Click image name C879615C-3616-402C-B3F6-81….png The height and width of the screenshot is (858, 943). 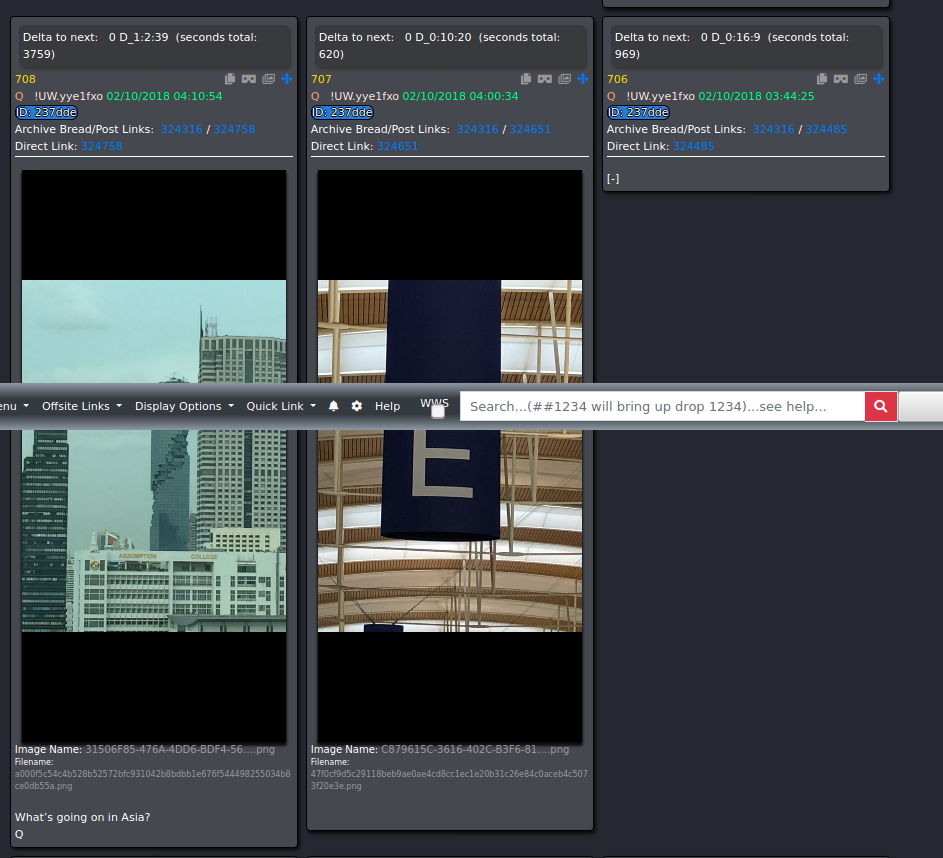[475, 749]
